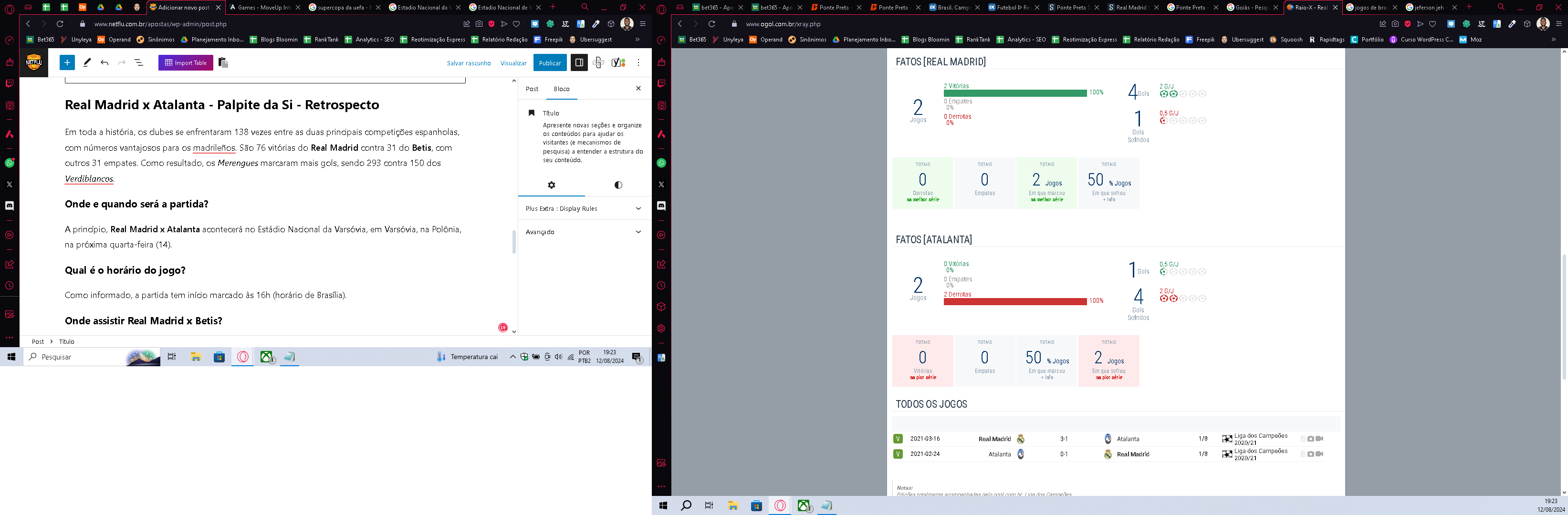Screen dimensions: 1568x515
Task: Click Visualizar preview link
Action: click(513, 63)
